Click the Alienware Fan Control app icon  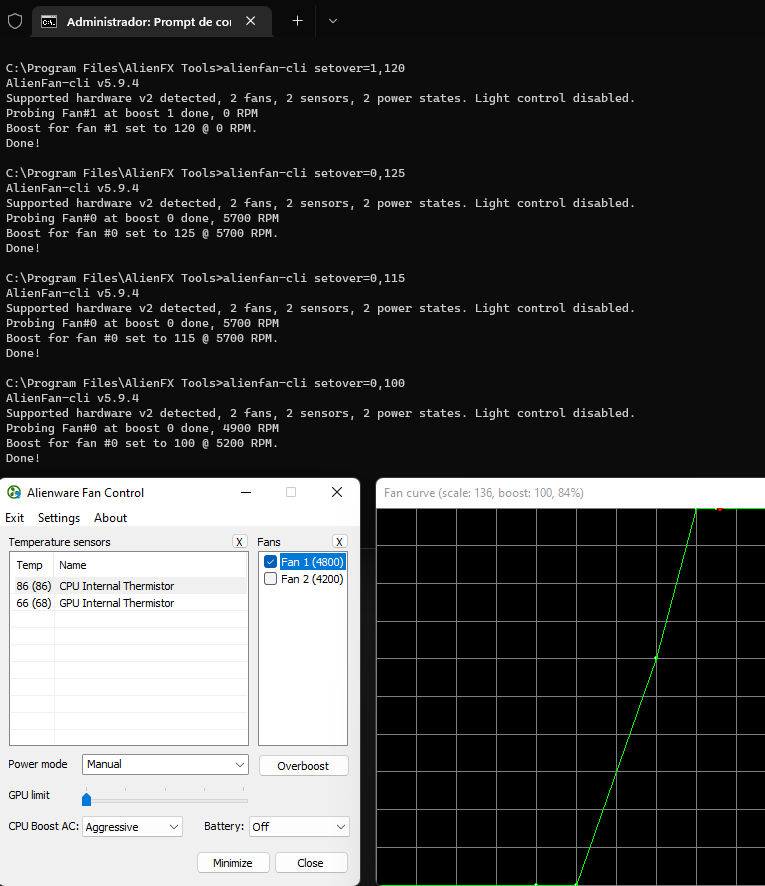pos(14,493)
